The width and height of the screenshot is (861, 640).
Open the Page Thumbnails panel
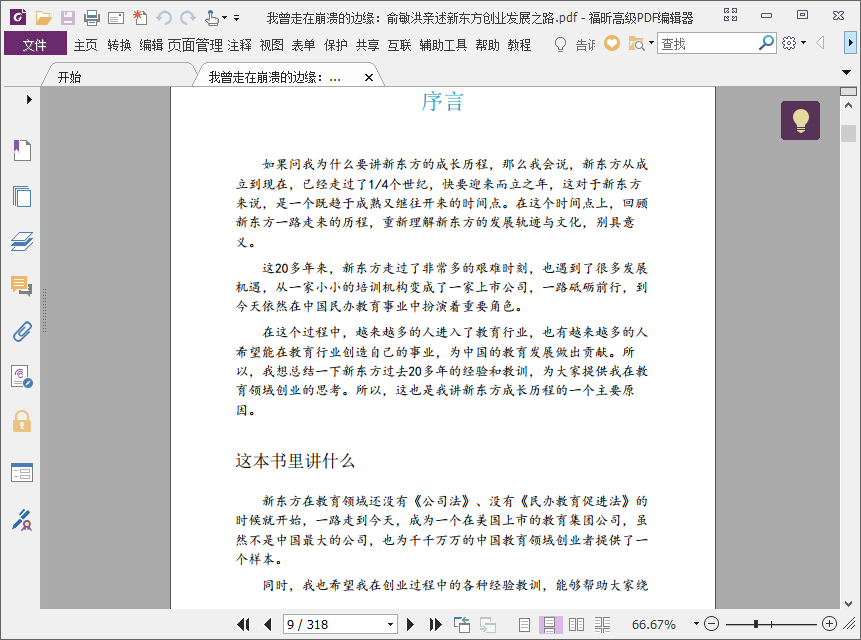(22, 196)
